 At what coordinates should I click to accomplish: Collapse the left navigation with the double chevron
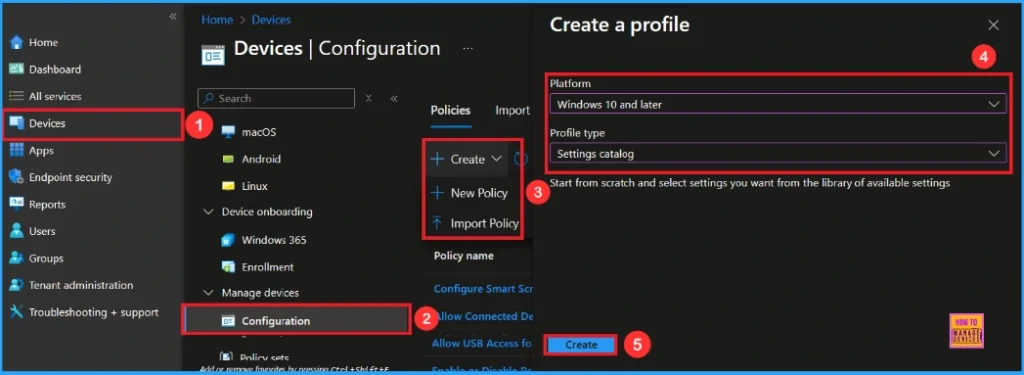(172, 16)
